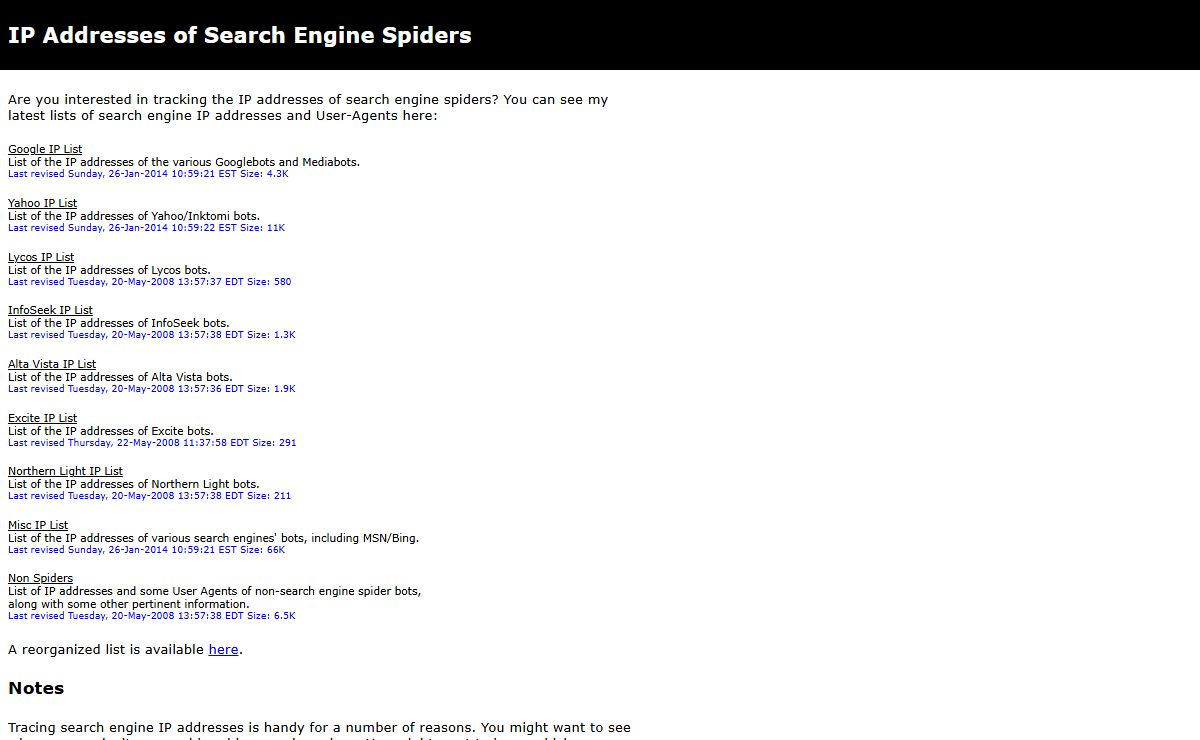
Task: Open the Non Spiders link
Action: click(x=40, y=578)
